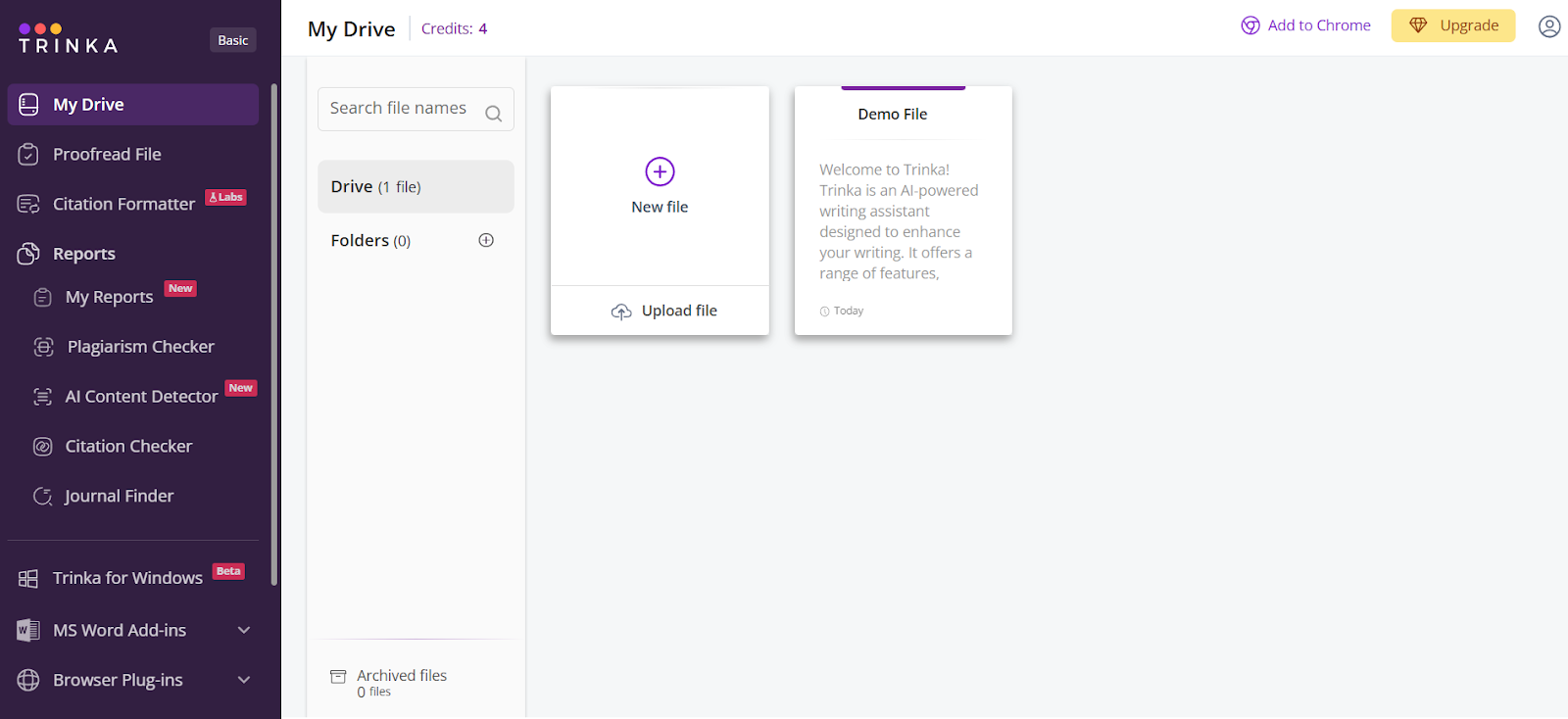Click the 'Welcome to Trinka!' preview text
The width and height of the screenshot is (1568, 719).
(885, 169)
